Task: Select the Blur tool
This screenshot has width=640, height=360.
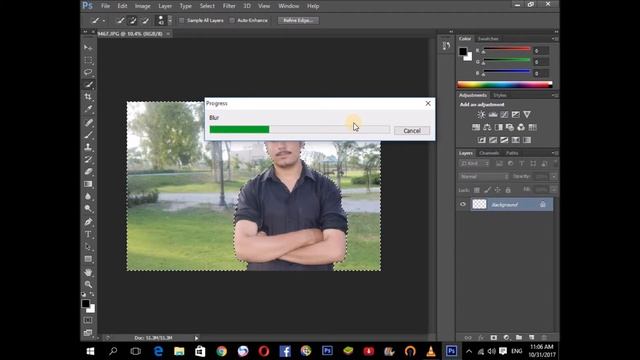Action: pyautogui.click(x=88, y=196)
